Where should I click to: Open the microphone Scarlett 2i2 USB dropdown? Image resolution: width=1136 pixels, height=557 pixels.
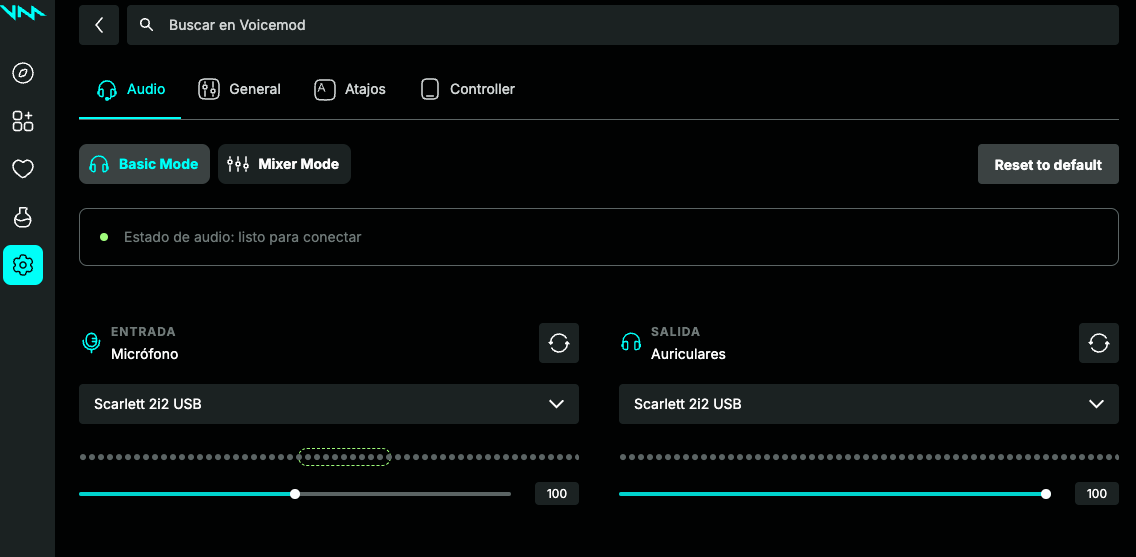[x=329, y=404]
